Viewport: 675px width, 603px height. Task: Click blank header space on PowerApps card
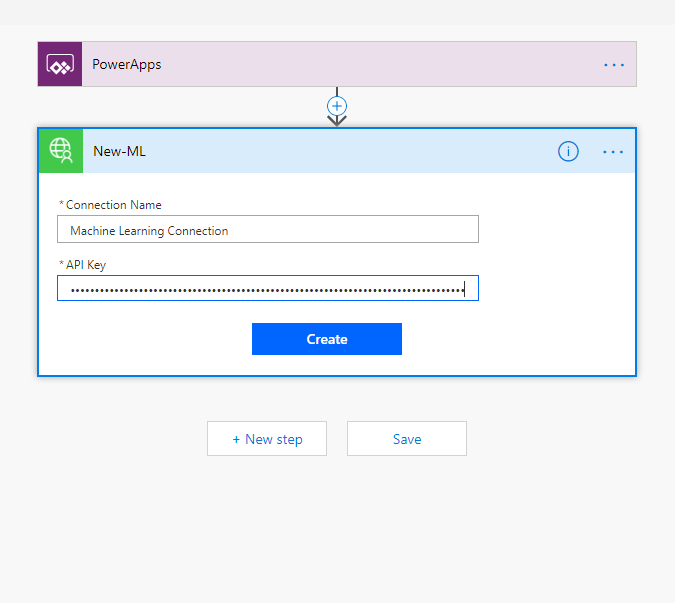[380, 64]
